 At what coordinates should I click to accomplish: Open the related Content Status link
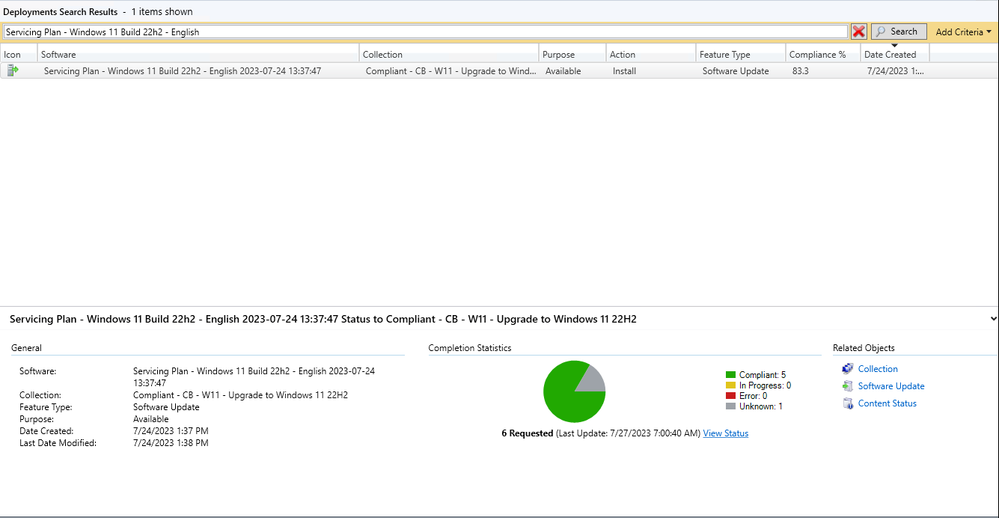tap(887, 403)
